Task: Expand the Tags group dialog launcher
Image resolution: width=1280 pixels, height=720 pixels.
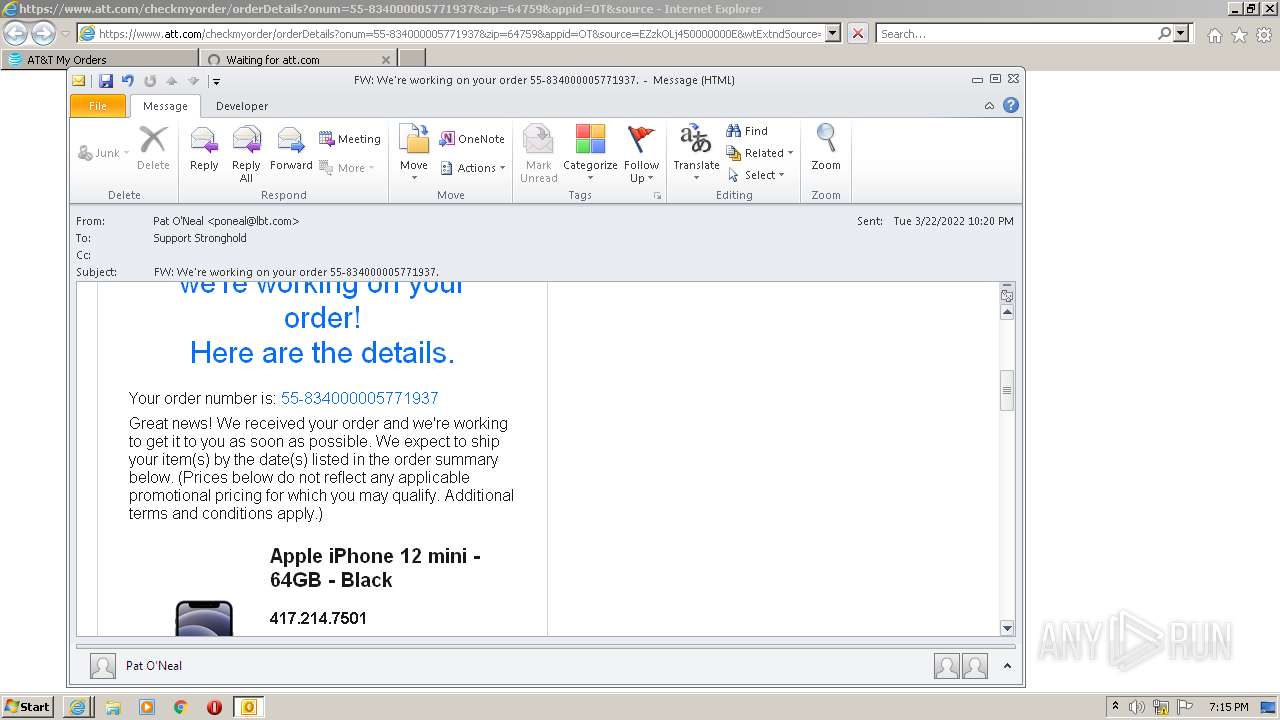Action: click(657, 196)
